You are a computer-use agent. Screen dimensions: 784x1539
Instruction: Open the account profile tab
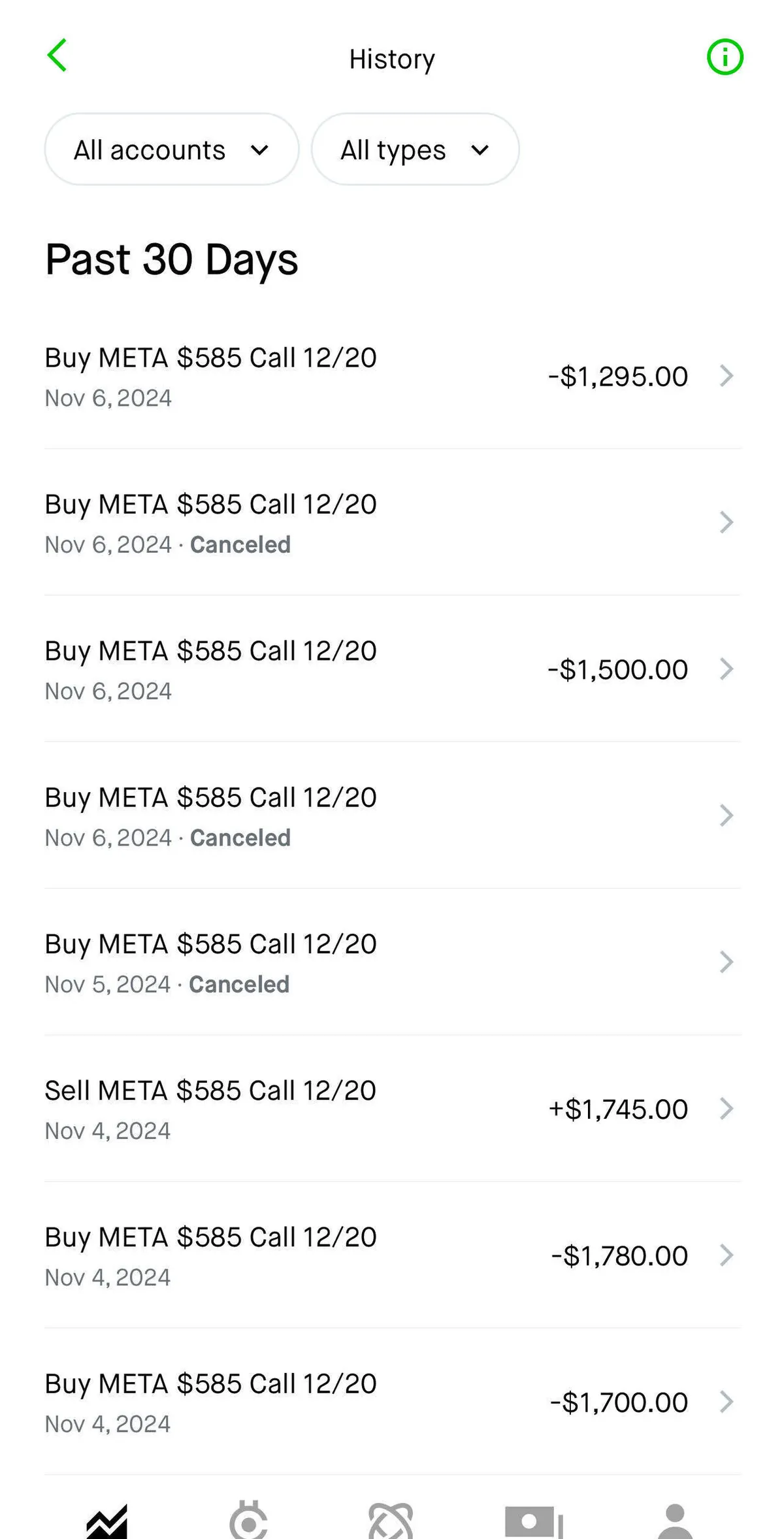675,1520
